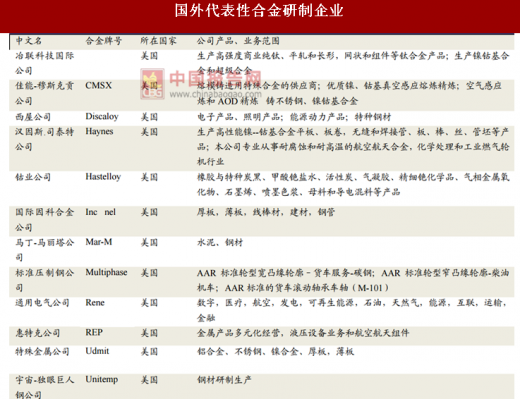Select the 通用电气 products text 数字,医疗,航空
The width and height of the screenshot is (520, 399).
233,303
